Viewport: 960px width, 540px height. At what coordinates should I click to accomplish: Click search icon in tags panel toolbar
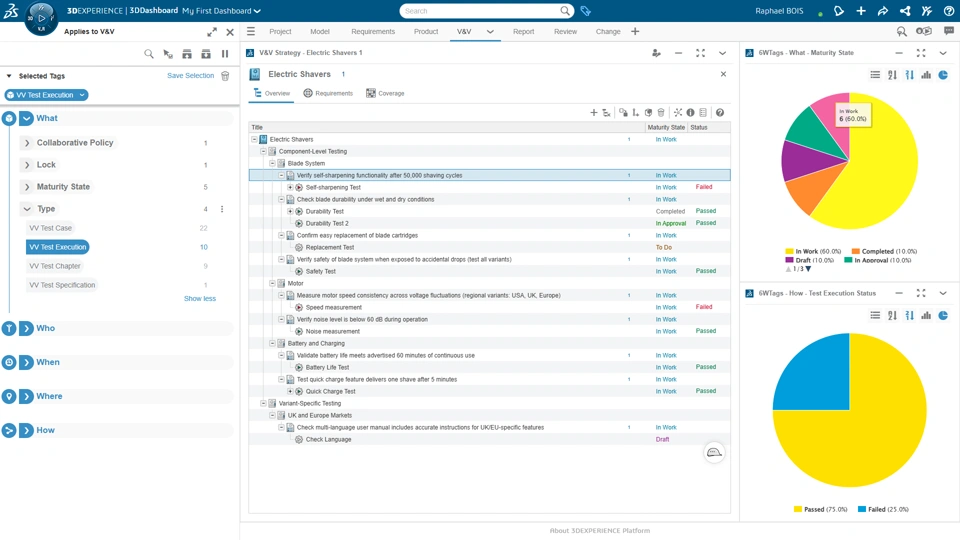(149, 54)
